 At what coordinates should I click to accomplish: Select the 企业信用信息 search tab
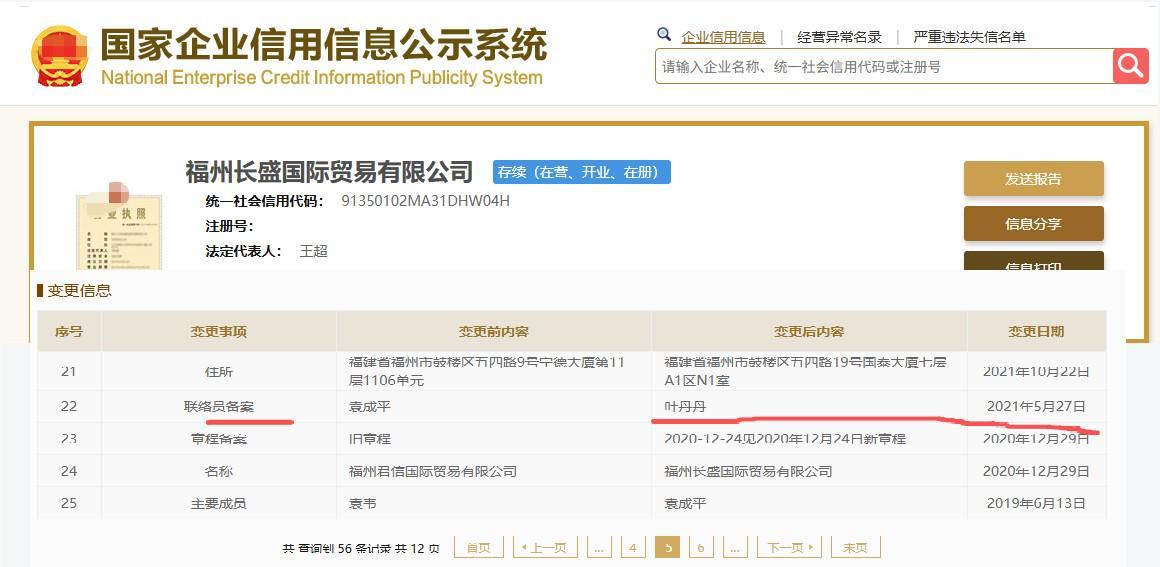(x=723, y=37)
